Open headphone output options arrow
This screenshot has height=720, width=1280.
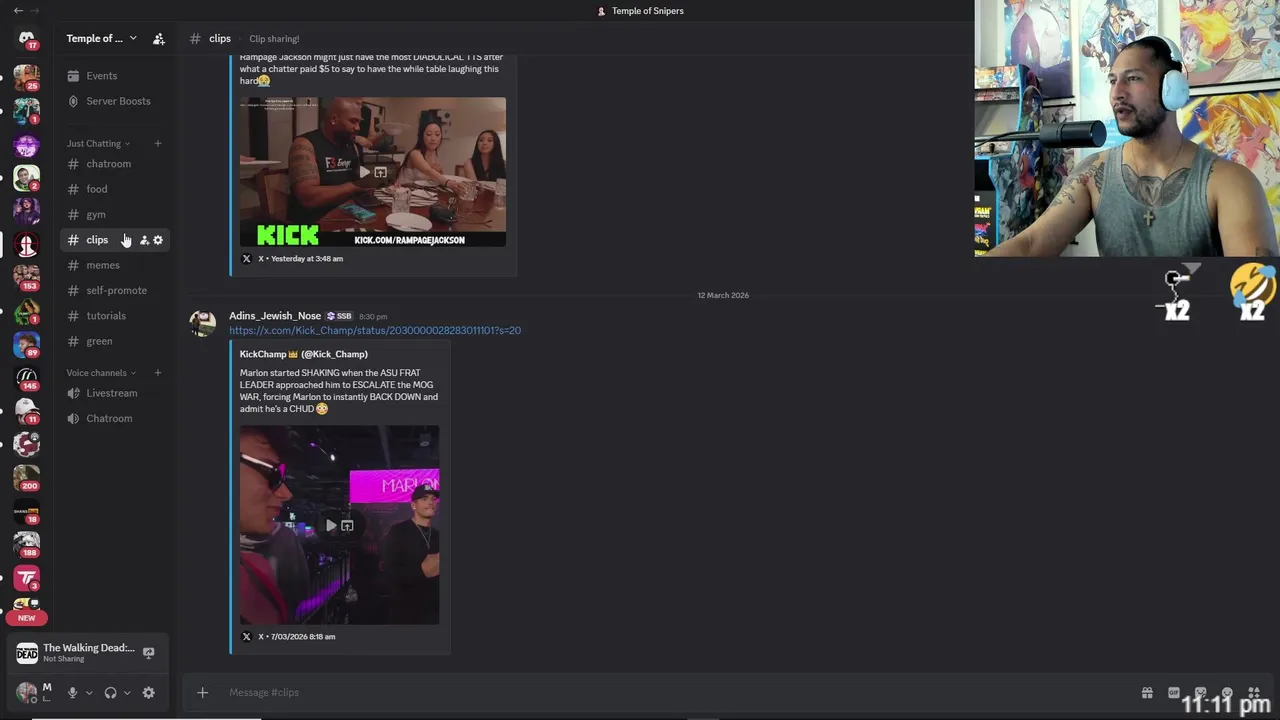tap(127, 692)
